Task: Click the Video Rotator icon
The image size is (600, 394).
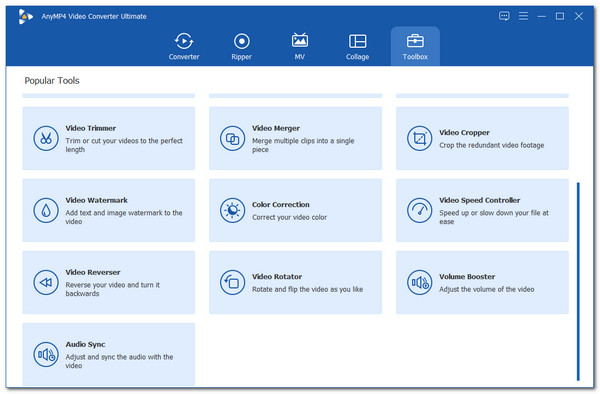Action: click(x=232, y=282)
